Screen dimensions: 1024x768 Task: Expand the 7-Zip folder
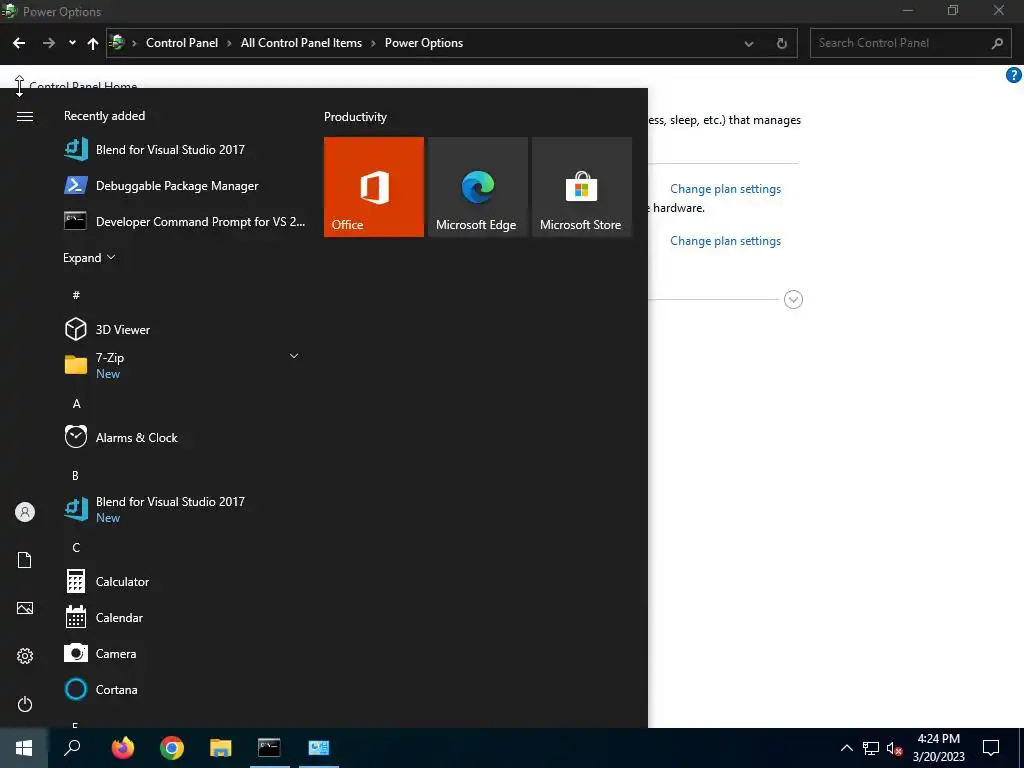(294, 356)
